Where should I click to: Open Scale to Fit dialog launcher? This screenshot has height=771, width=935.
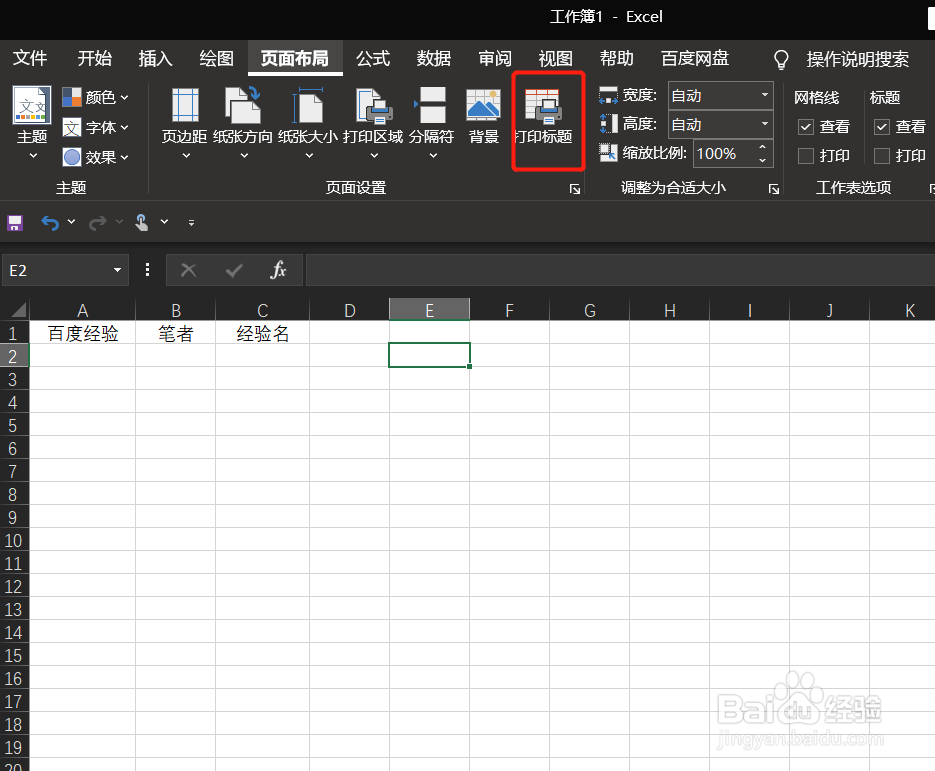pyautogui.click(x=774, y=189)
